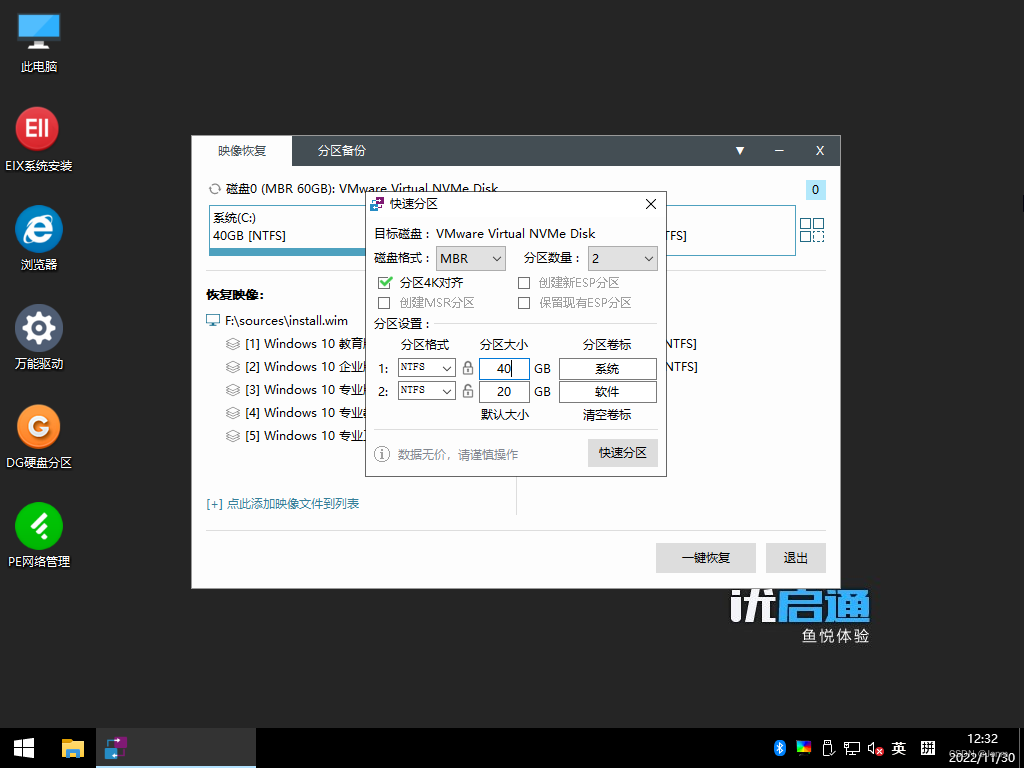Select F:\sources\install.wim in image list
The image size is (1024, 768).
pos(286,321)
